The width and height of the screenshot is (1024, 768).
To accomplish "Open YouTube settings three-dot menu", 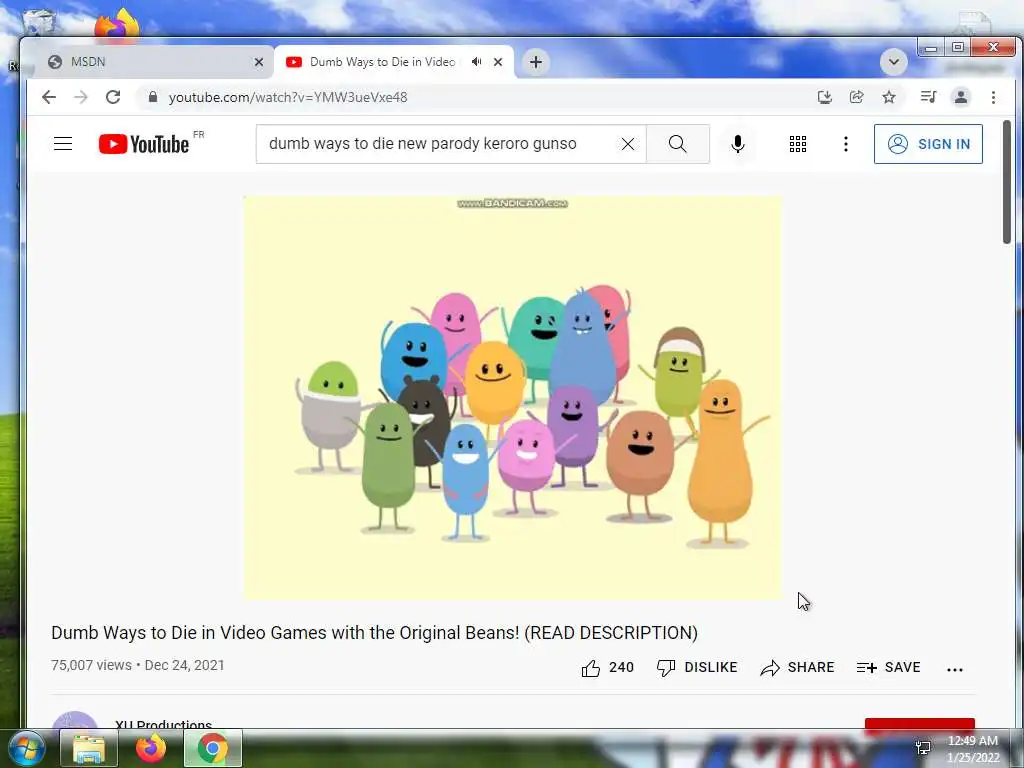I will coord(846,144).
